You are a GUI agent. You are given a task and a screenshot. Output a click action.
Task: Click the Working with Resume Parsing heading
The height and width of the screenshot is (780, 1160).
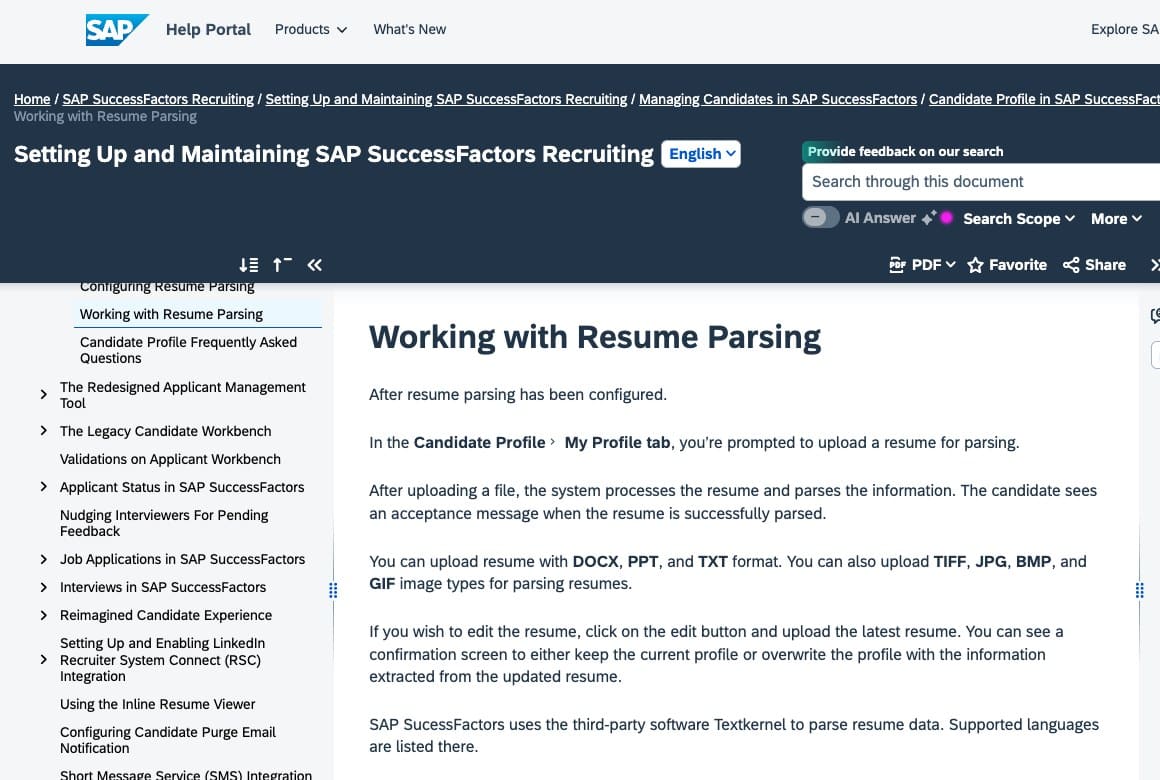pyautogui.click(x=595, y=337)
